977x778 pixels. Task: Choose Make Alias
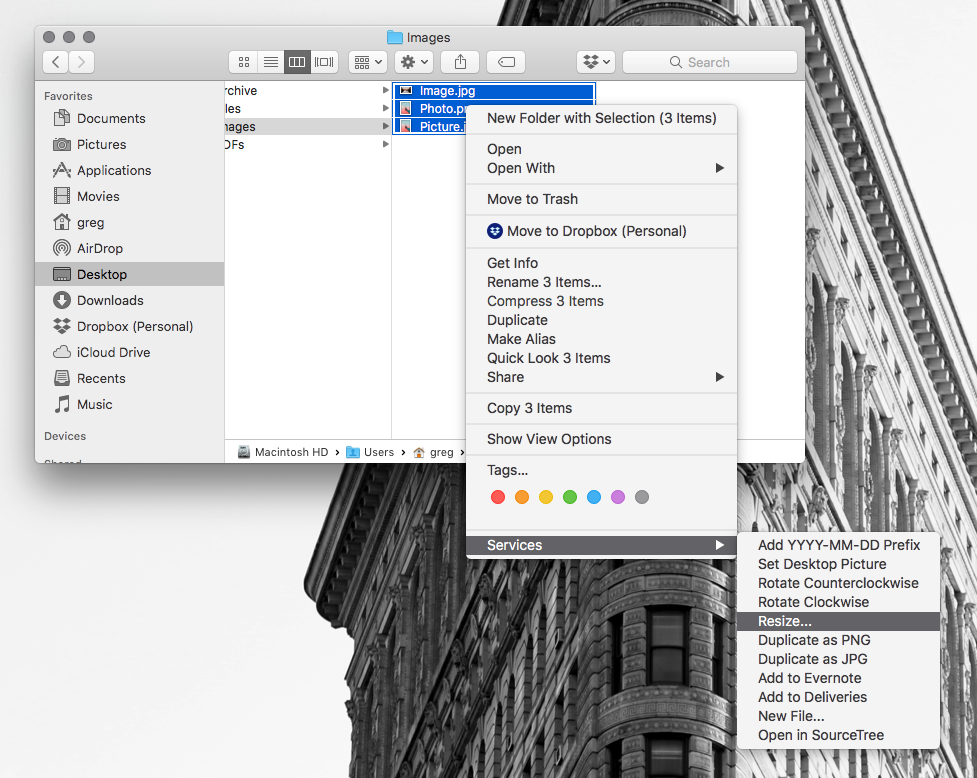601,339
